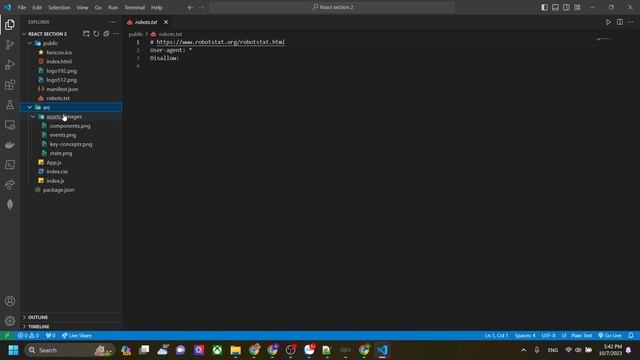This screenshot has height=360, width=640.
Task: Click the editor minimap
Action: [x=604, y=39]
